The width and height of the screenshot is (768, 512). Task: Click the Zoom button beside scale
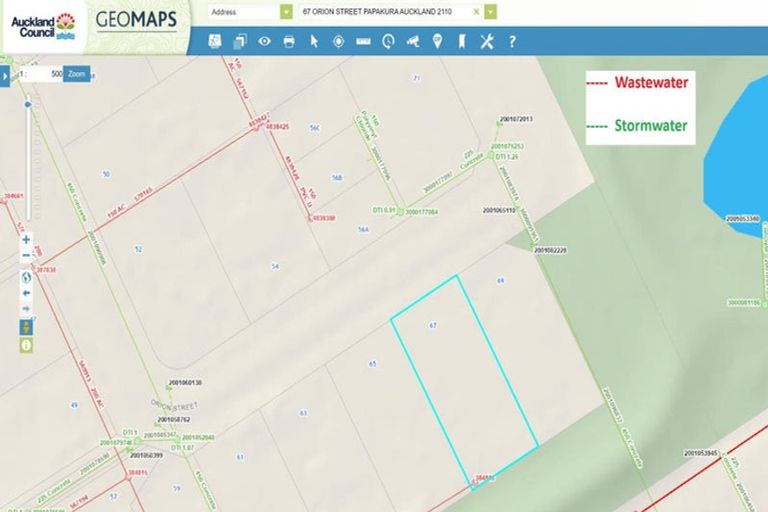point(77,74)
